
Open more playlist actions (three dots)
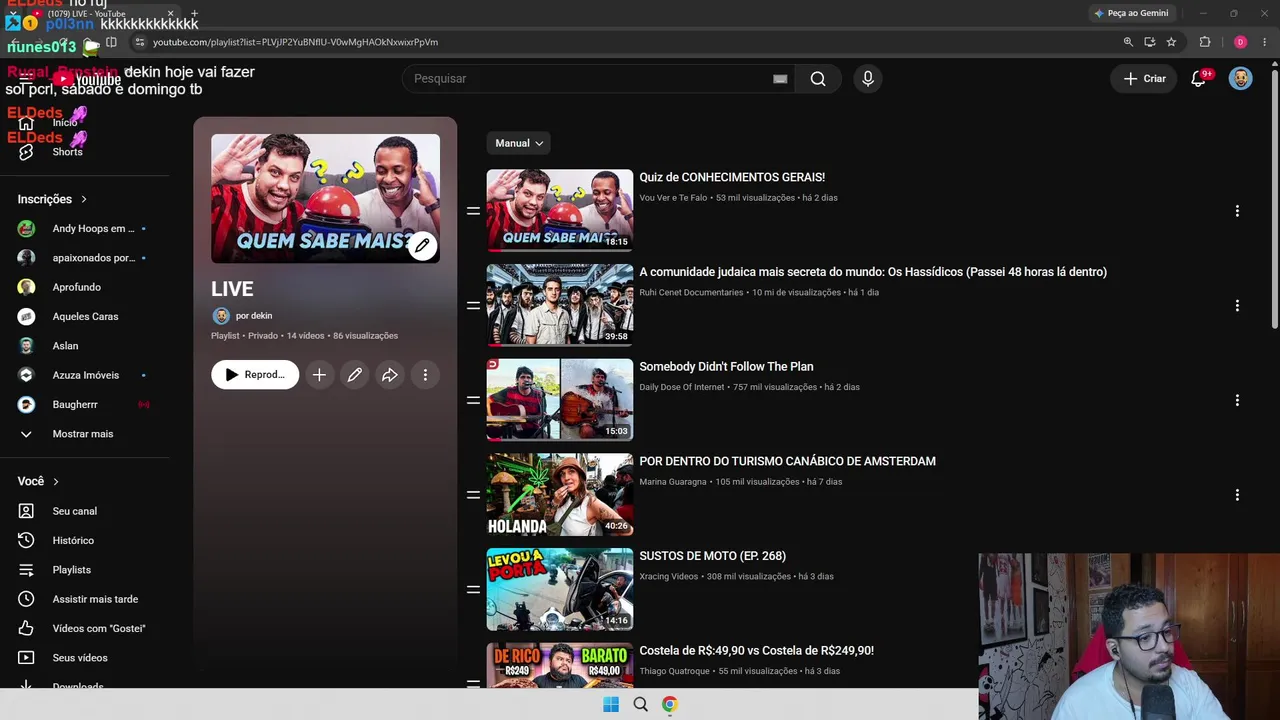[425, 375]
